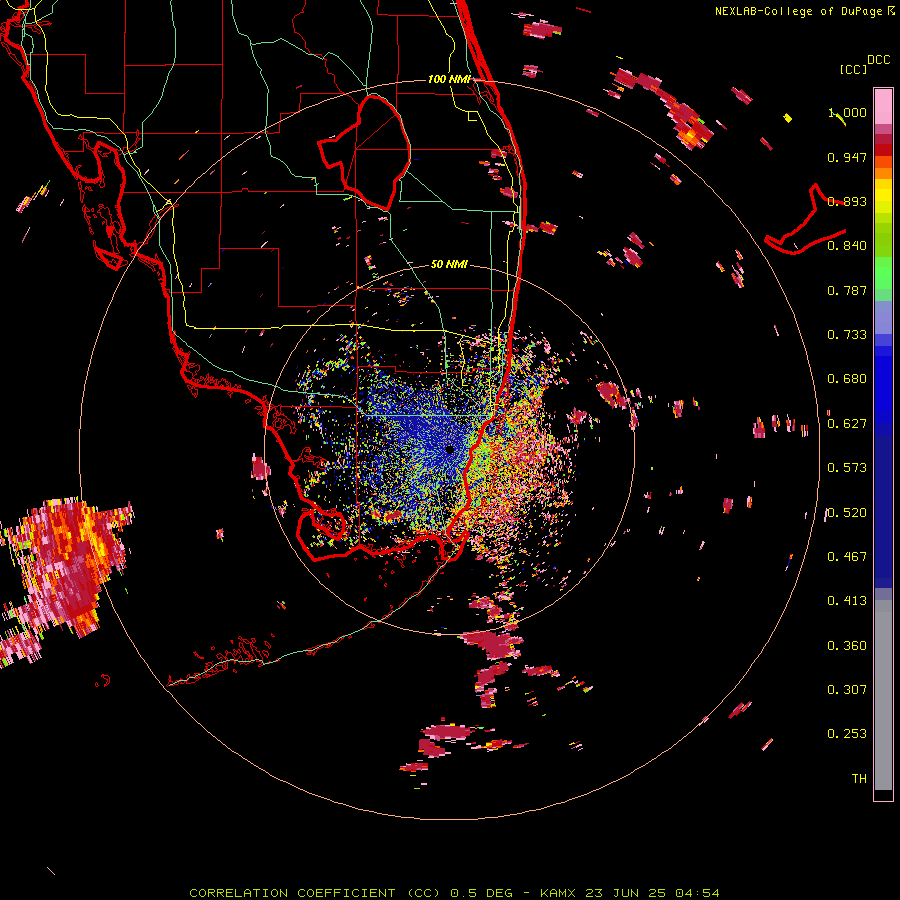The height and width of the screenshot is (900, 900).
Task: Select the 0.520 scale value
Action: pos(847,513)
